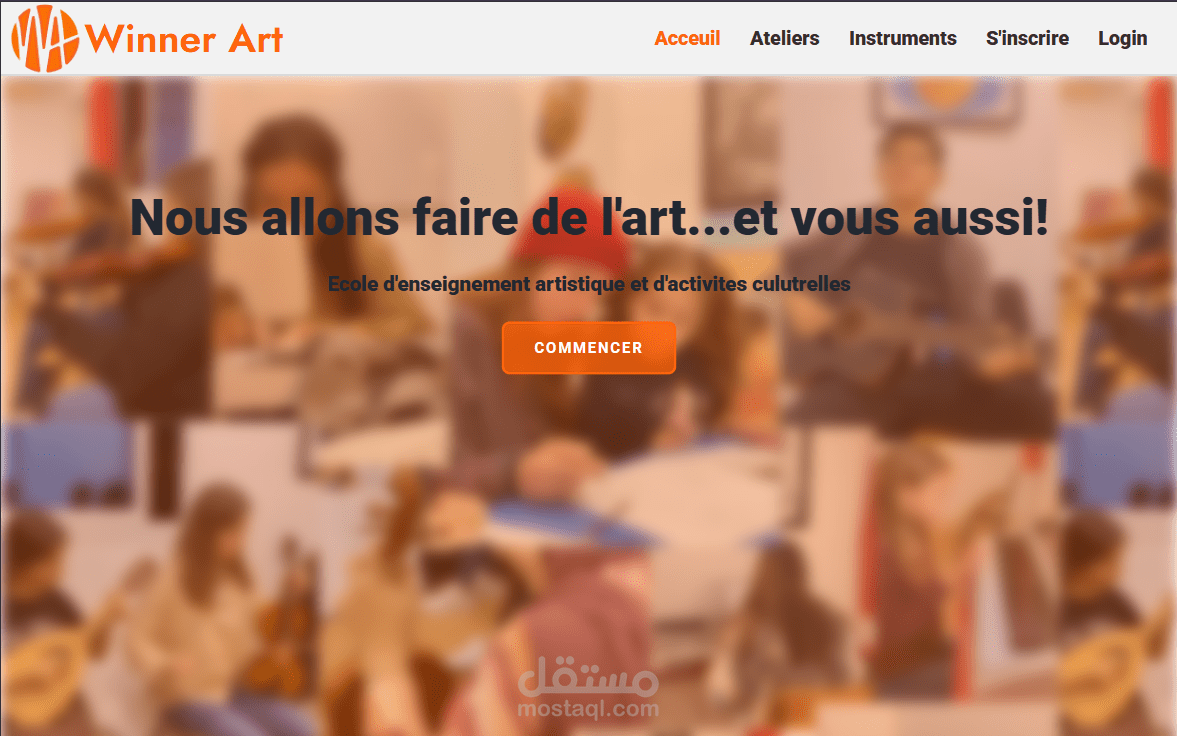1177x736 pixels.
Task: Open the Ateliers page from navigation
Action: (x=784, y=38)
